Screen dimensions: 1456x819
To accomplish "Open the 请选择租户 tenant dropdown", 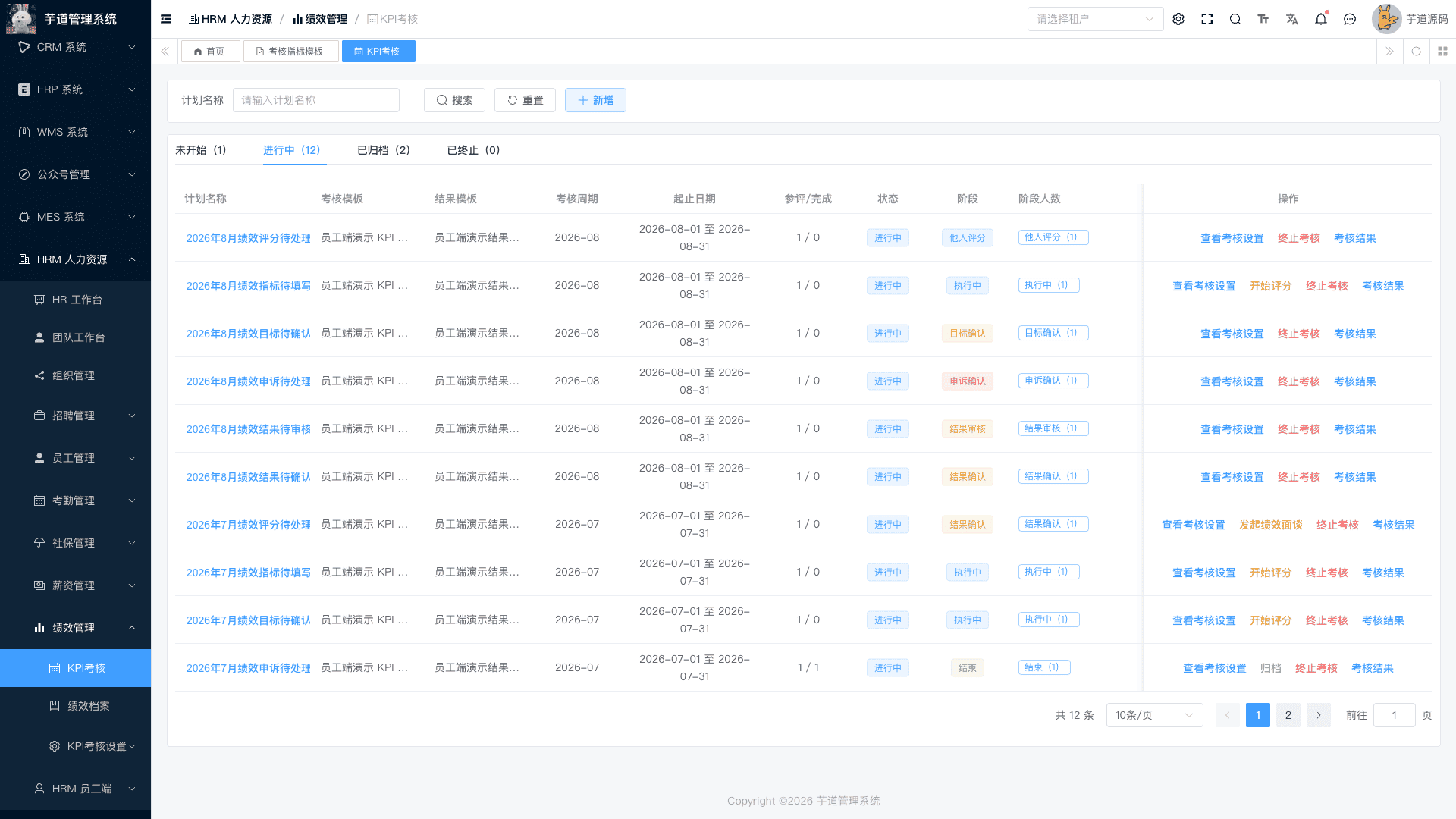I will tap(1095, 19).
